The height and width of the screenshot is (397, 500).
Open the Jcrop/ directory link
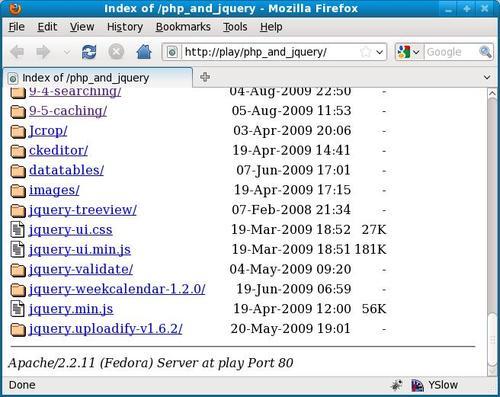coord(48,131)
